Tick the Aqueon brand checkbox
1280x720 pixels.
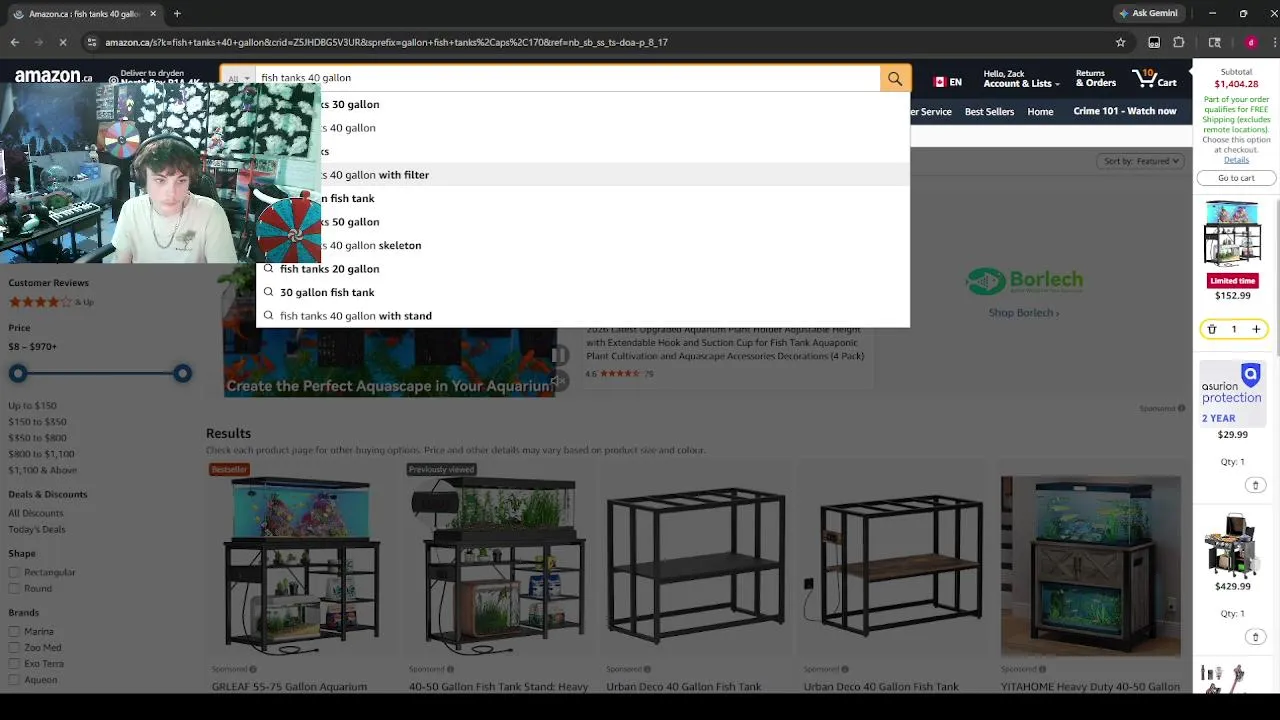14,680
